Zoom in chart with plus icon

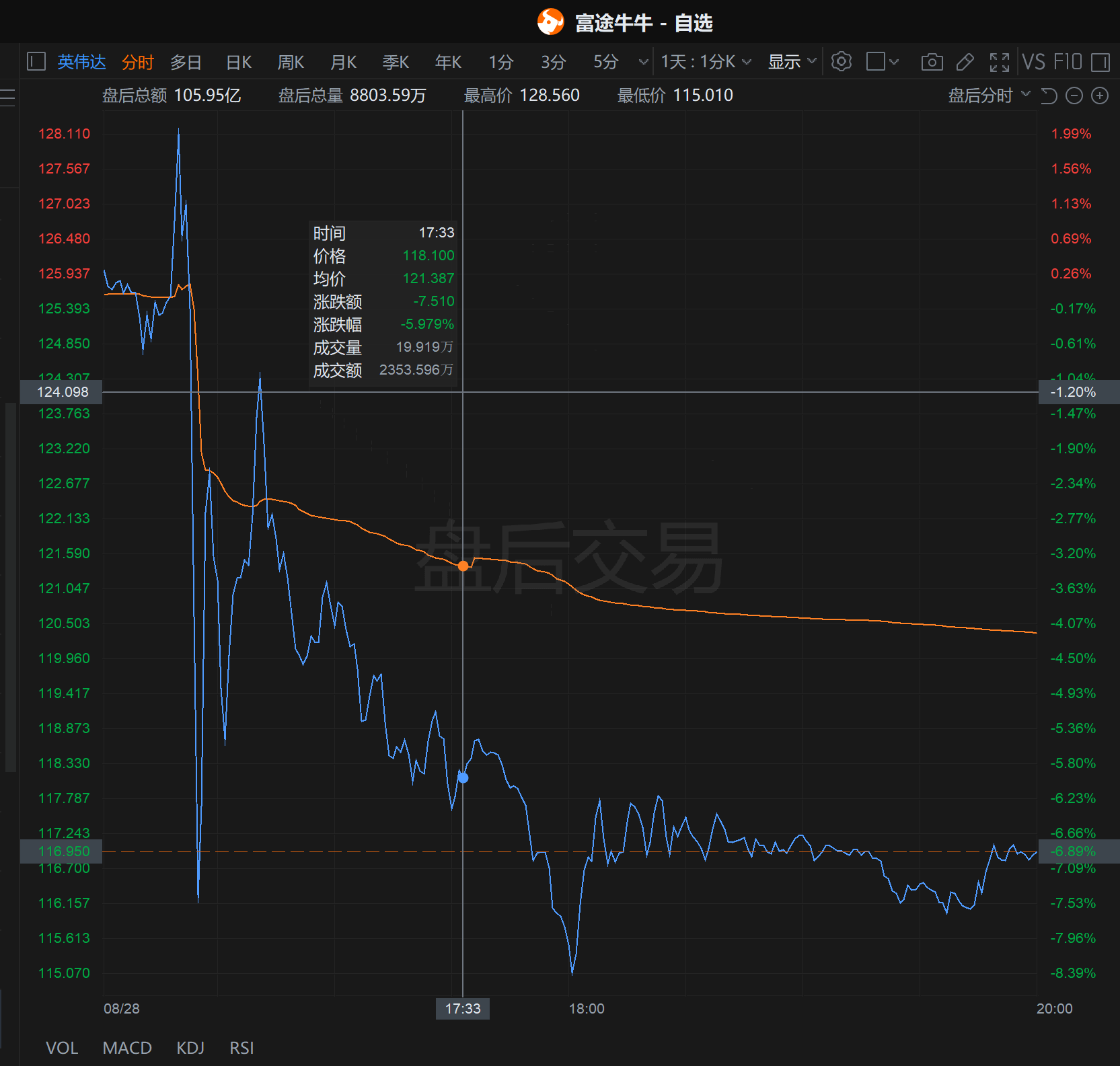(x=1100, y=96)
